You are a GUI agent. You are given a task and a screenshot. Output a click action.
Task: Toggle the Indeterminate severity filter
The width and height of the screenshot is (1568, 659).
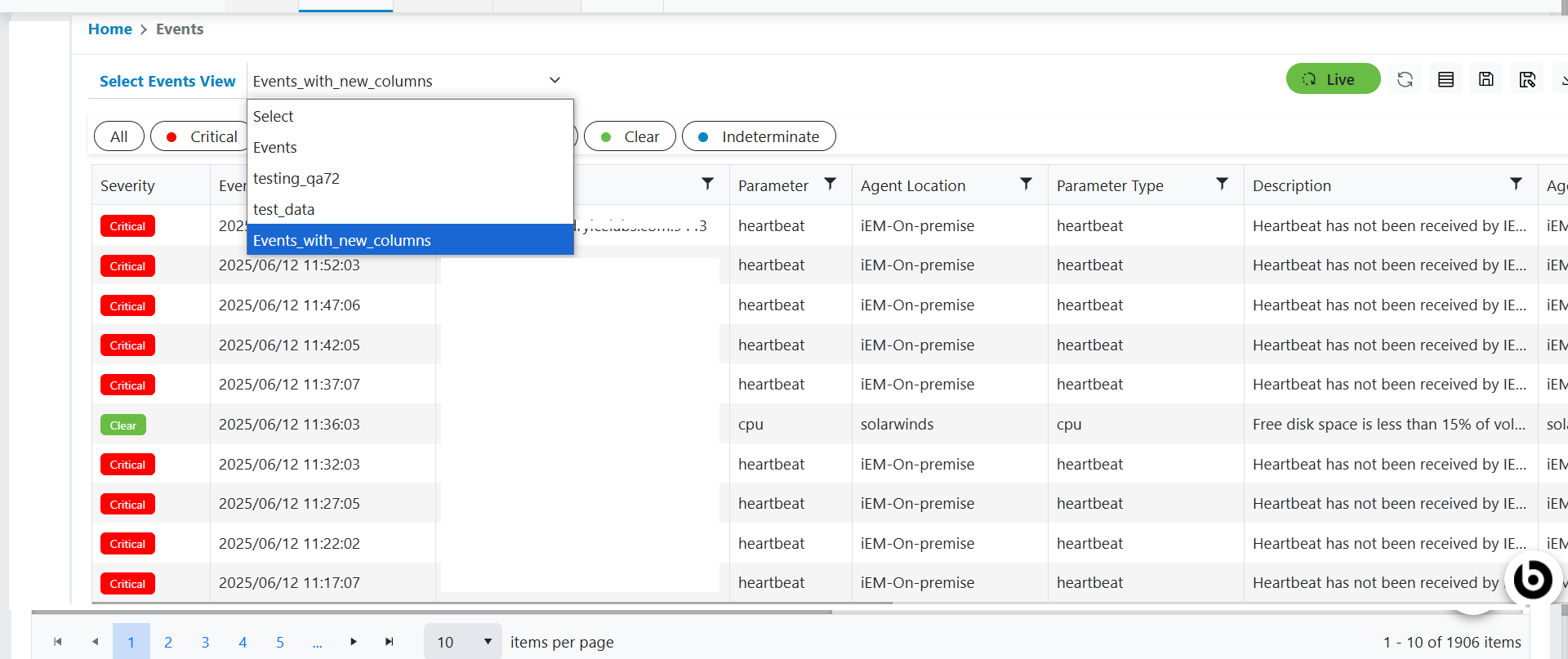point(759,136)
